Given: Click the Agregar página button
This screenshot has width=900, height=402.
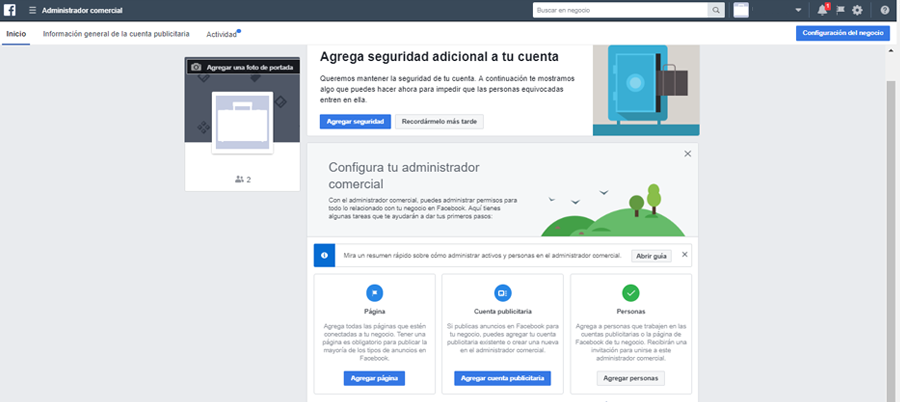Looking at the screenshot, I should tap(374, 378).
